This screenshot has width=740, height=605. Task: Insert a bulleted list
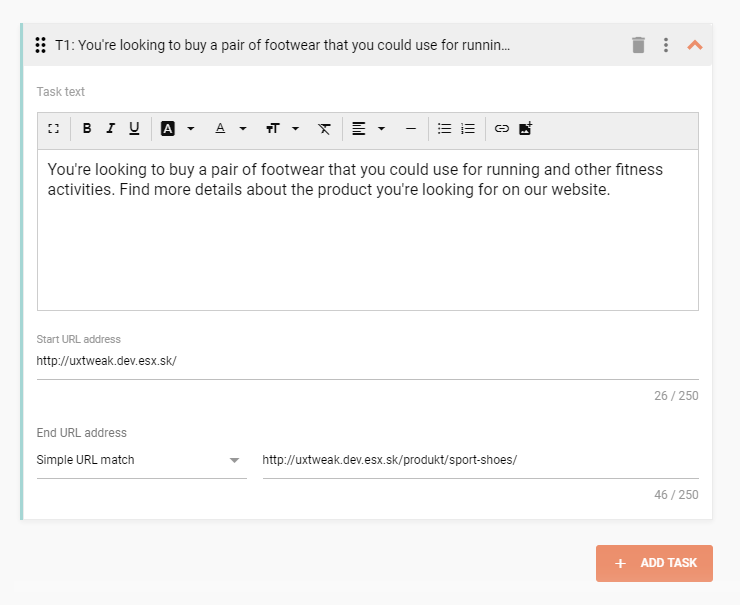tap(445, 128)
